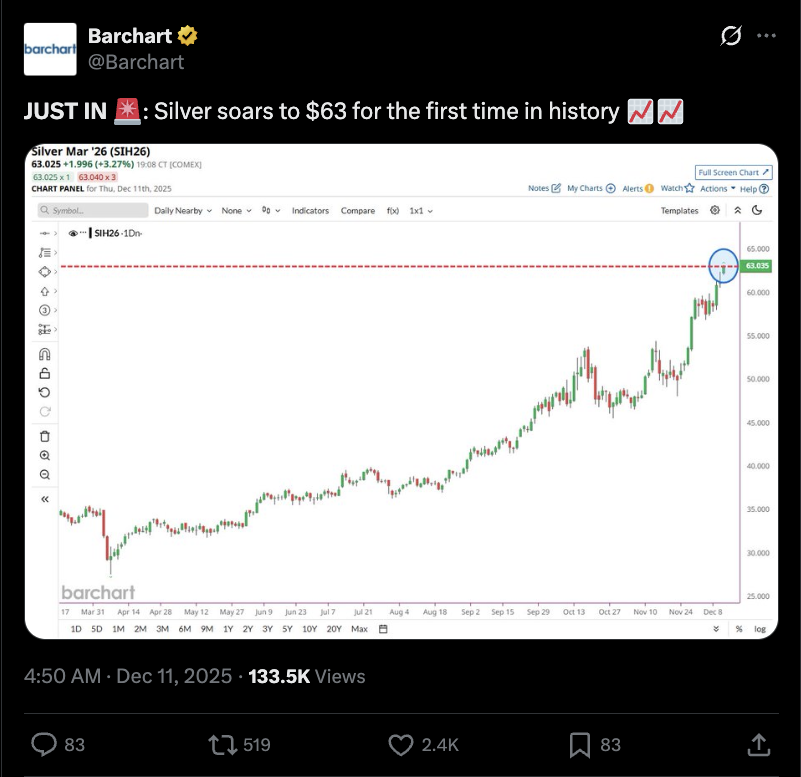Open the Daily Nearby dropdown

(x=182, y=211)
